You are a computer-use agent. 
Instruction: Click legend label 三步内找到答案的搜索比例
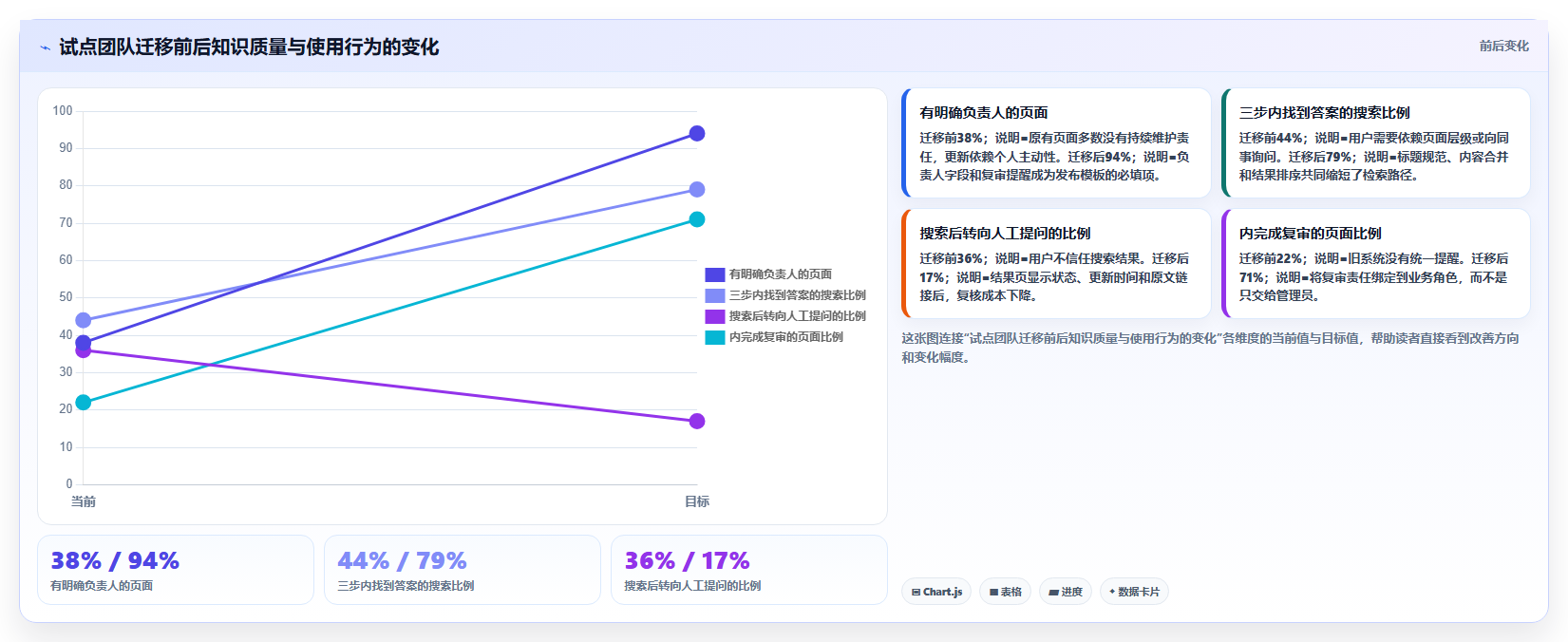(x=798, y=295)
